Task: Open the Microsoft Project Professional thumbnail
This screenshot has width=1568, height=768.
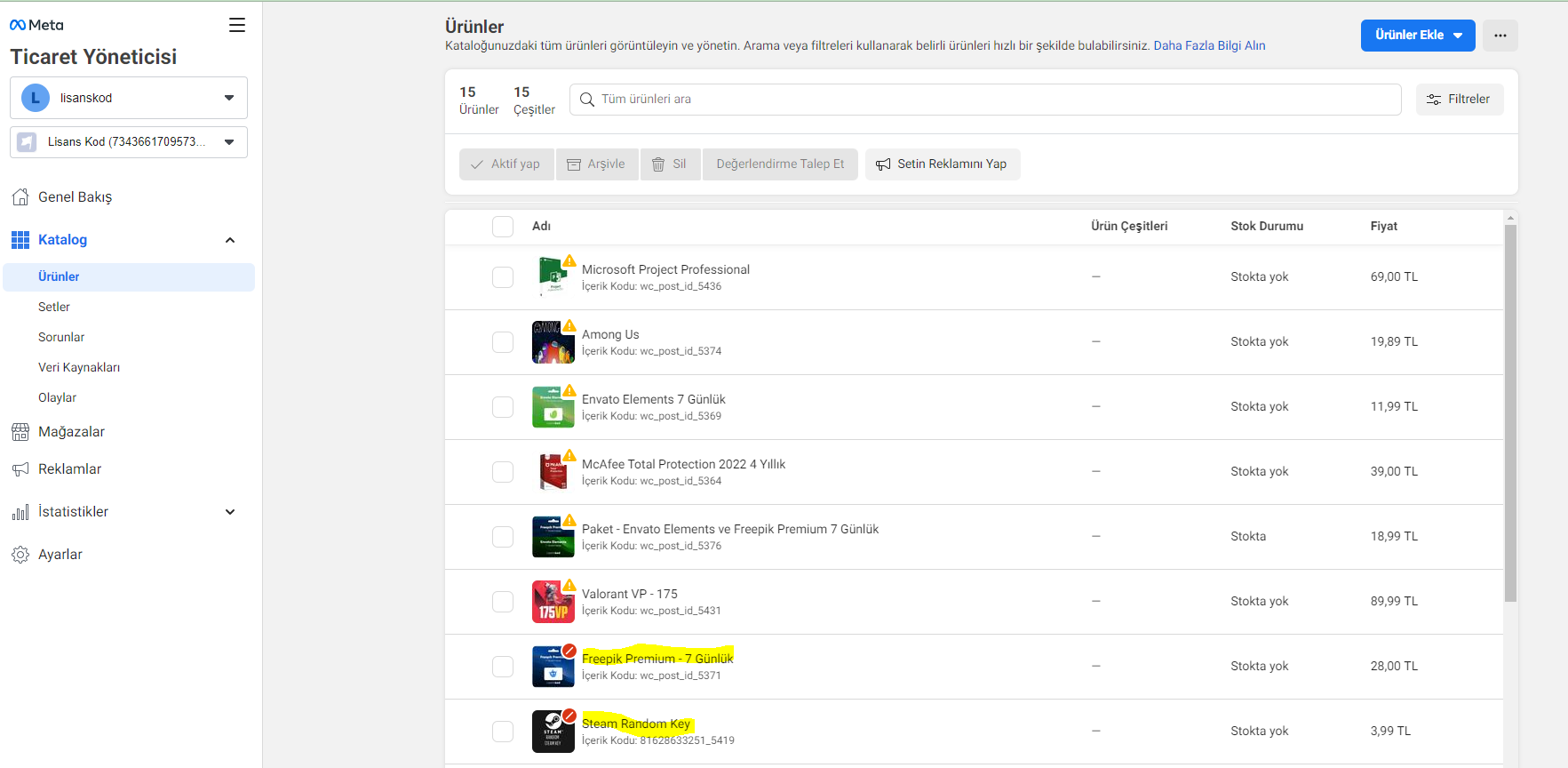Action: [553, 277]
